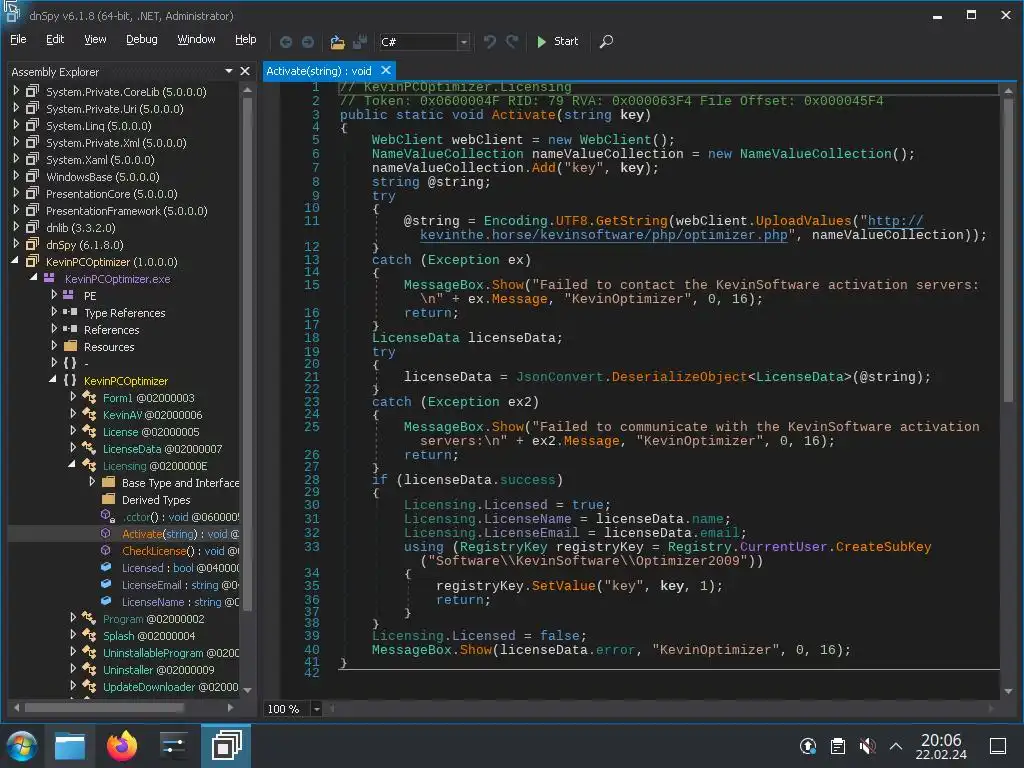Click the Search magnifier icon
Screen dimensions: 1024x768
606,42
